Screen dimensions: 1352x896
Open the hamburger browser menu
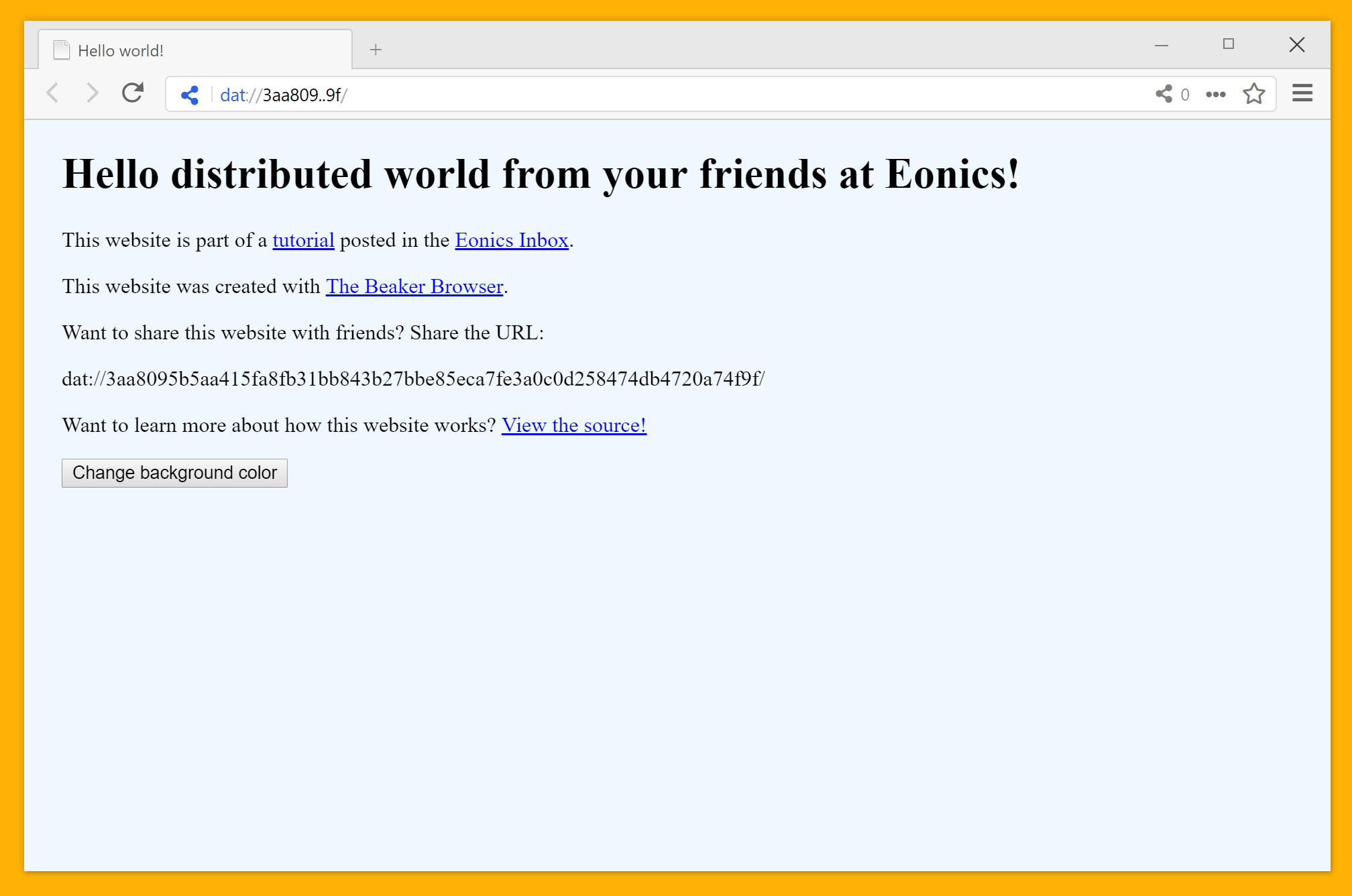(x=1302, y=93)
